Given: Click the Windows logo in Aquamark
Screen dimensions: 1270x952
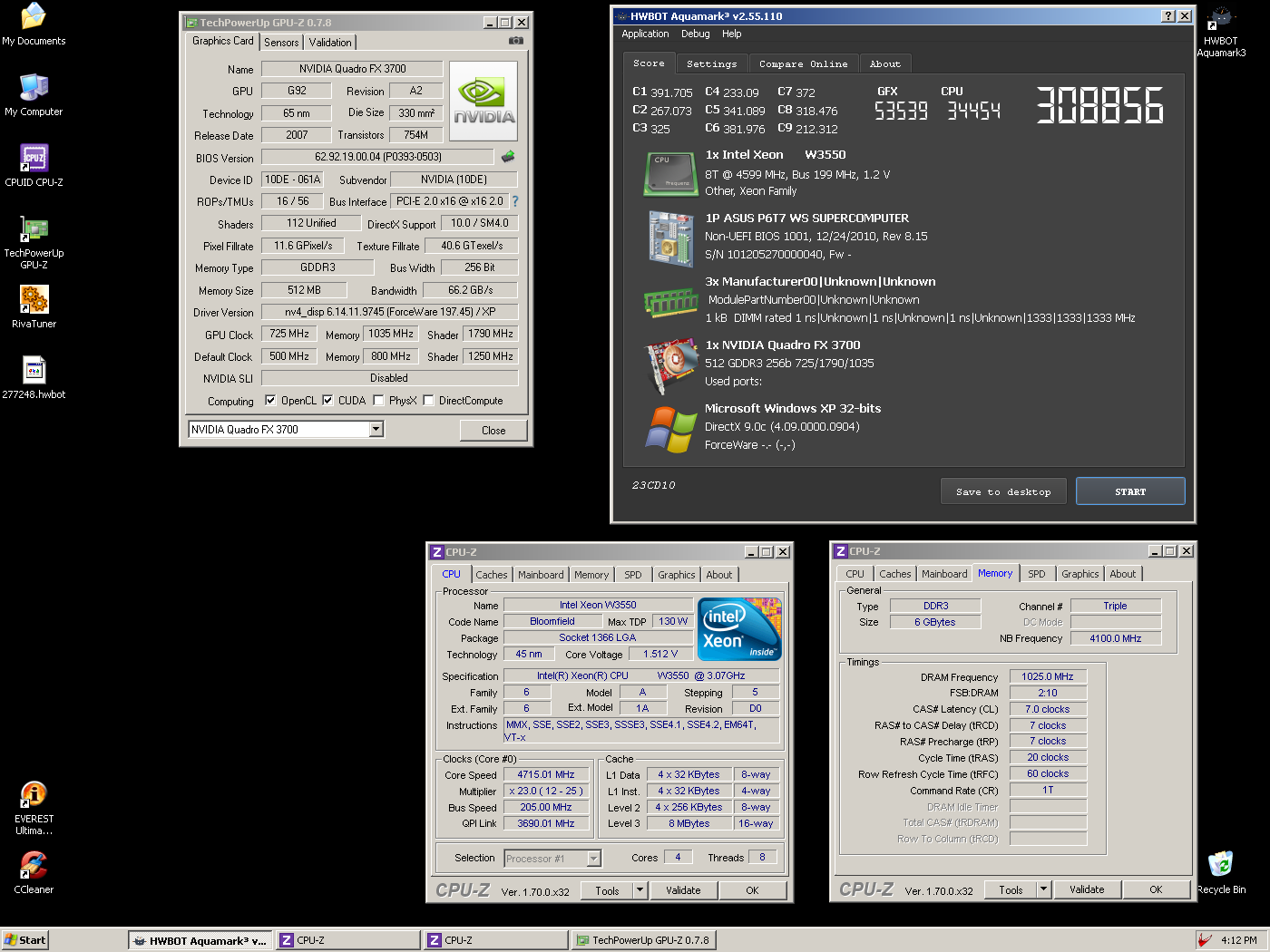Looking at the screenshot, I should [670, 429].
